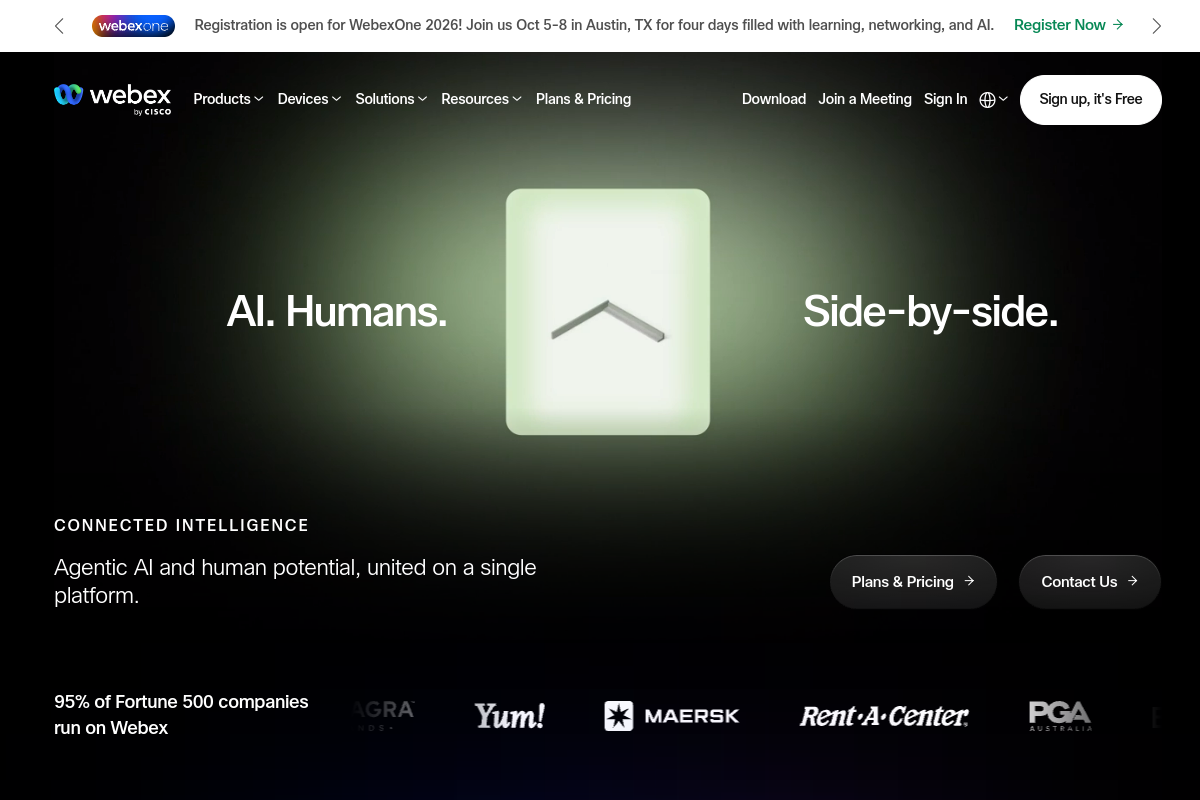
Task: Click the Webex by Cisco logo
Action: coord(113,99)
